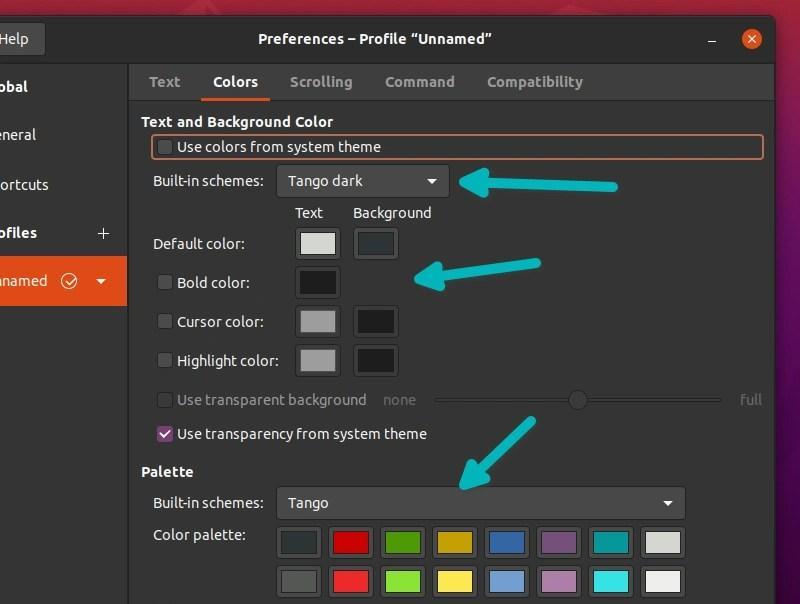This screenshot has height=604, width=800.
Task: Toggle the Bold color checkbox
Action: (165, 282)
